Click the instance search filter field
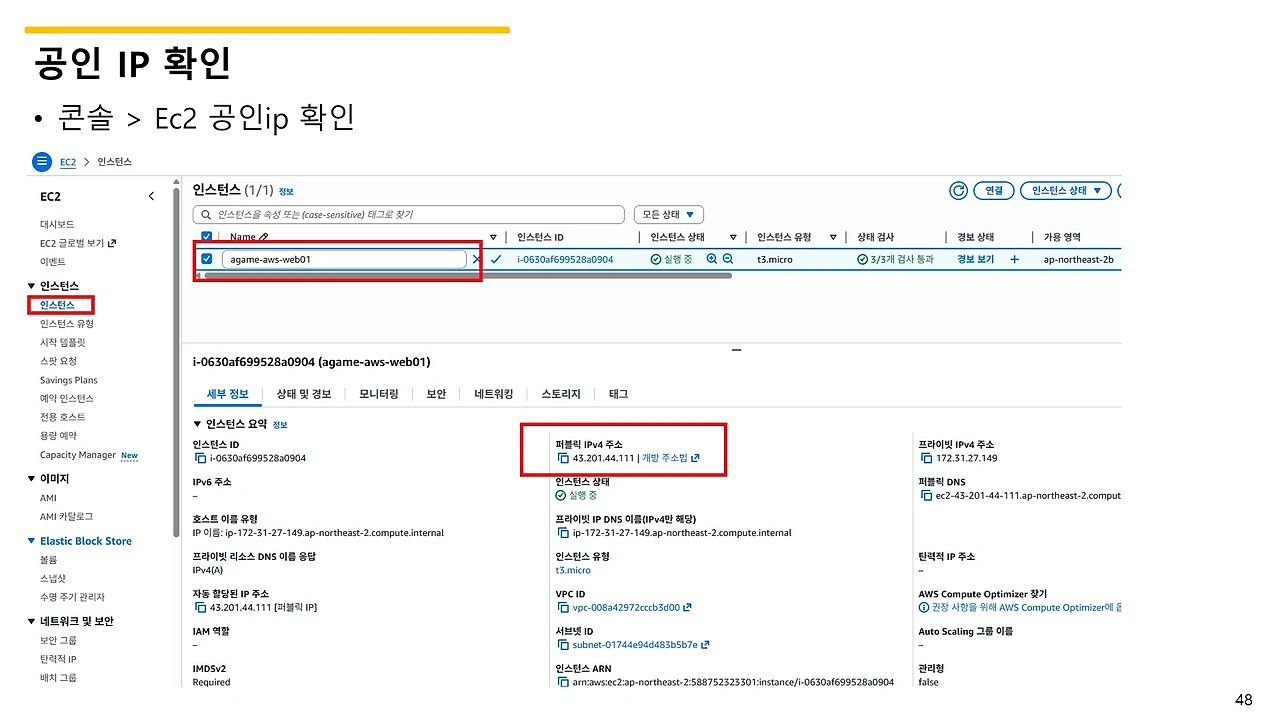 click(x=409, y=214)
